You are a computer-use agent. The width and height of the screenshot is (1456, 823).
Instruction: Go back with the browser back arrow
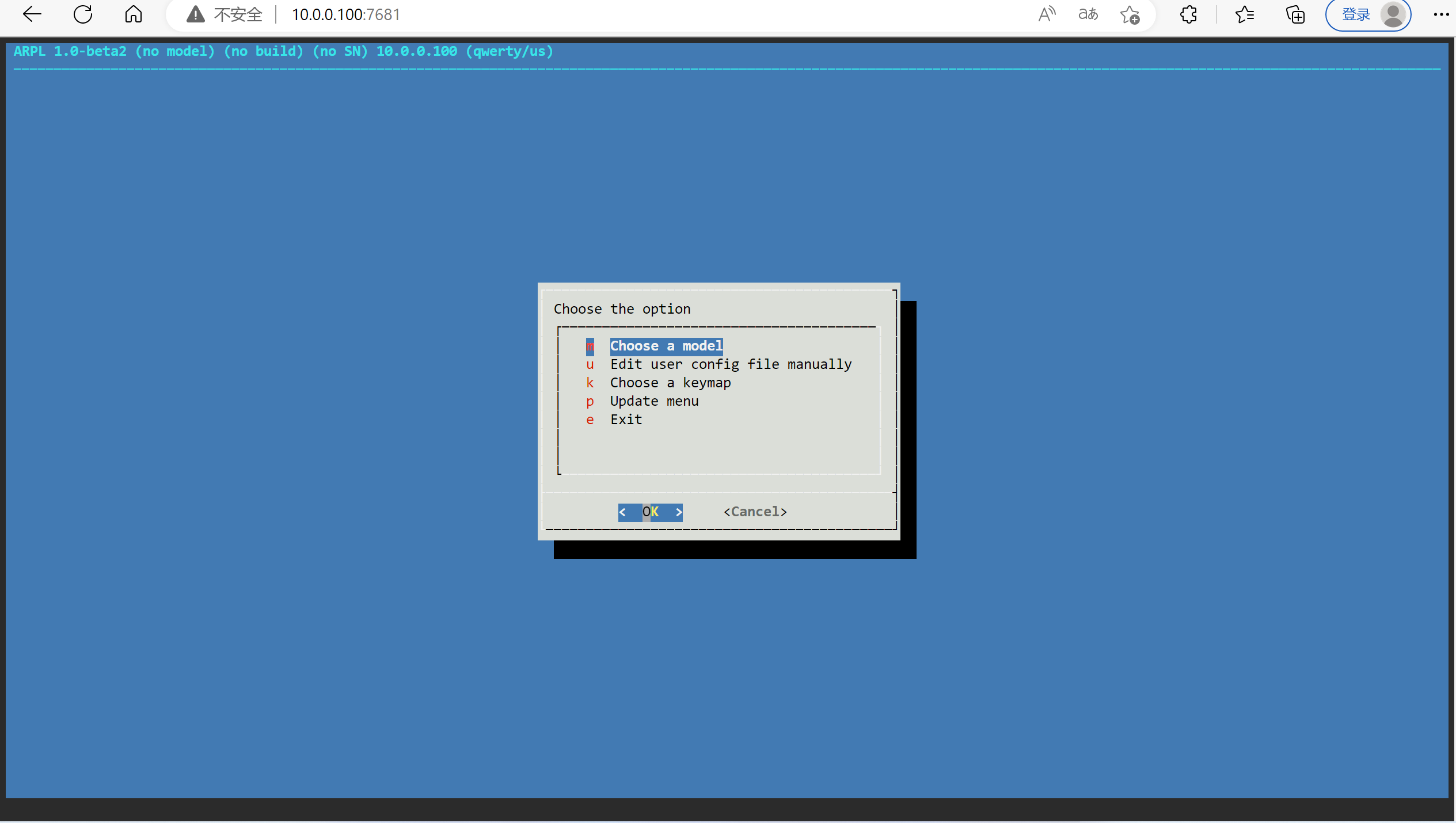tap(32, 14)
